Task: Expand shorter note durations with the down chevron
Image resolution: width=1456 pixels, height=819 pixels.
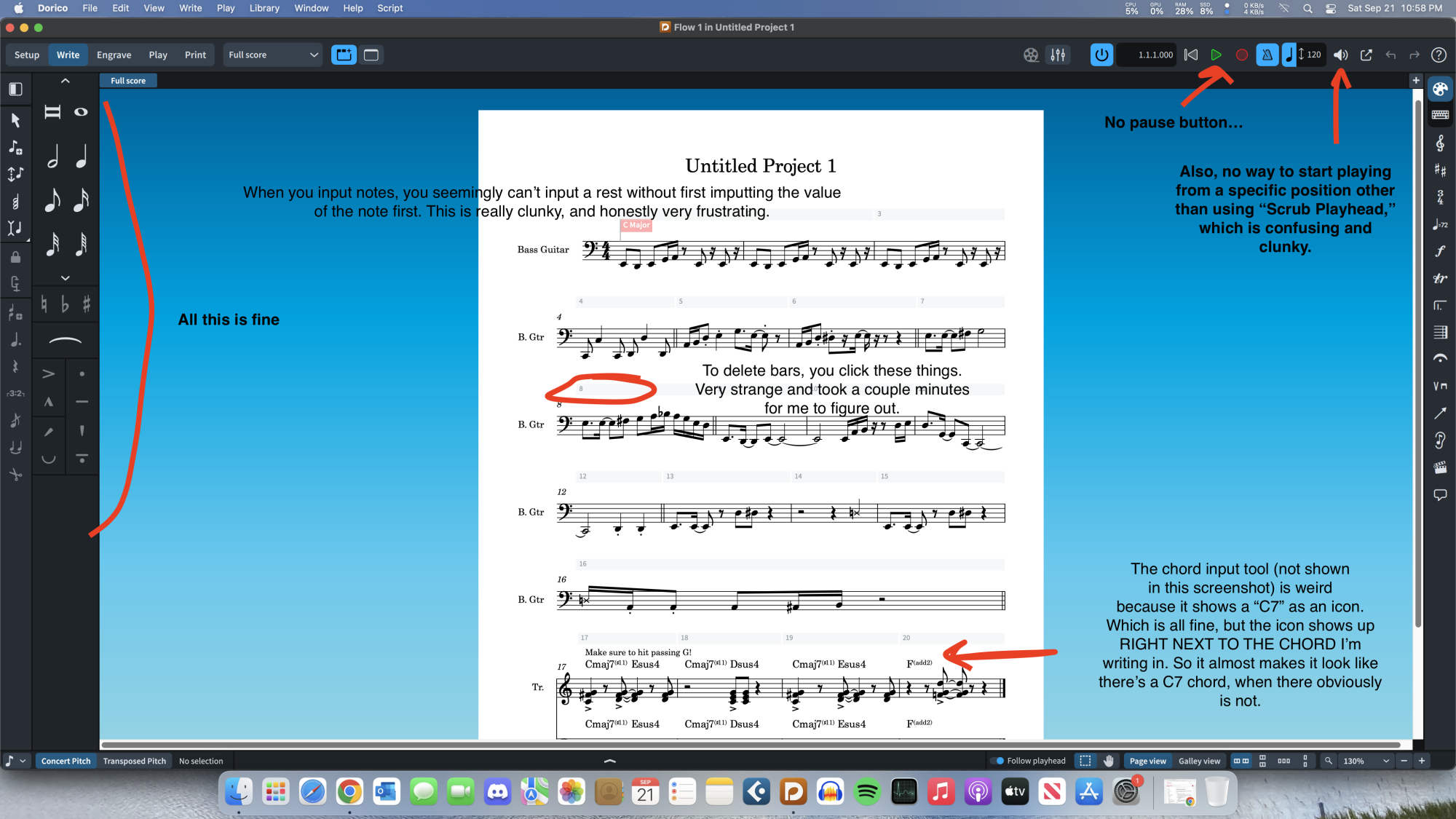Action: tap(65, 278)
